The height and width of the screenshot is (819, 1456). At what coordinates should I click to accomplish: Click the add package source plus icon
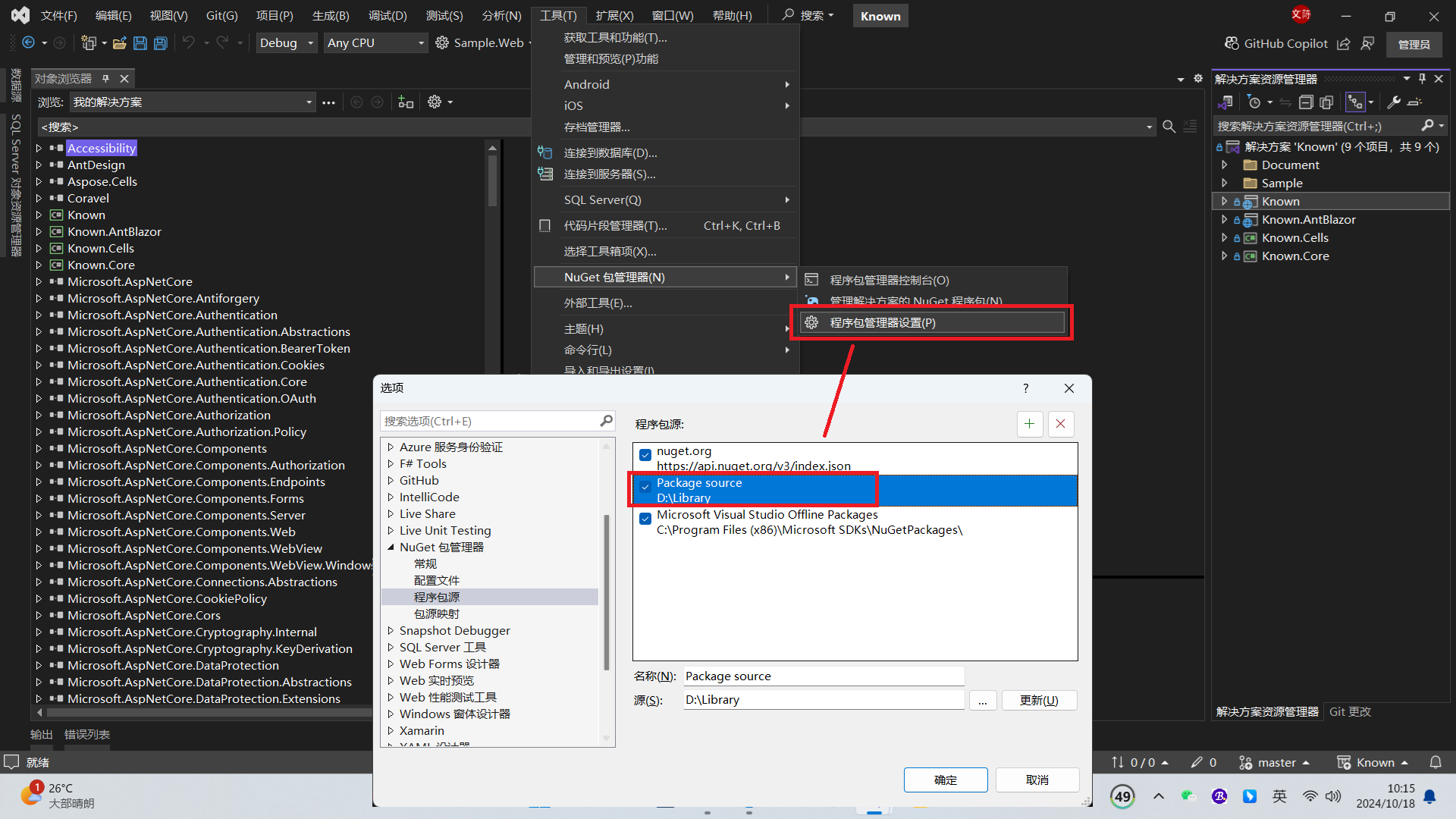[x=1030, y=424]
